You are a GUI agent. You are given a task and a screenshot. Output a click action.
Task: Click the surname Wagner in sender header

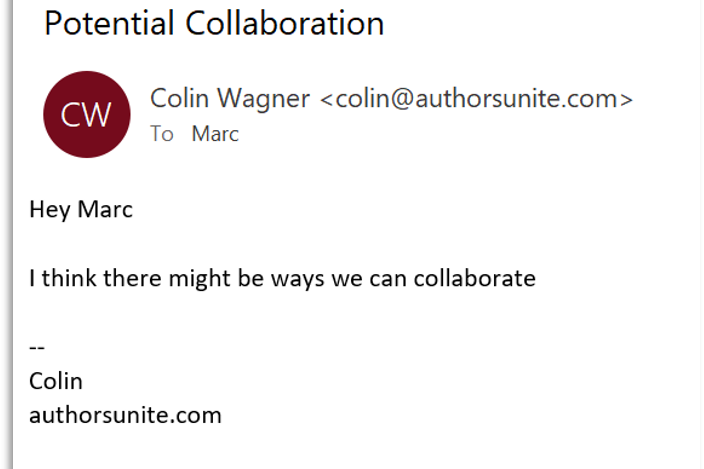[x=271, y=99]
